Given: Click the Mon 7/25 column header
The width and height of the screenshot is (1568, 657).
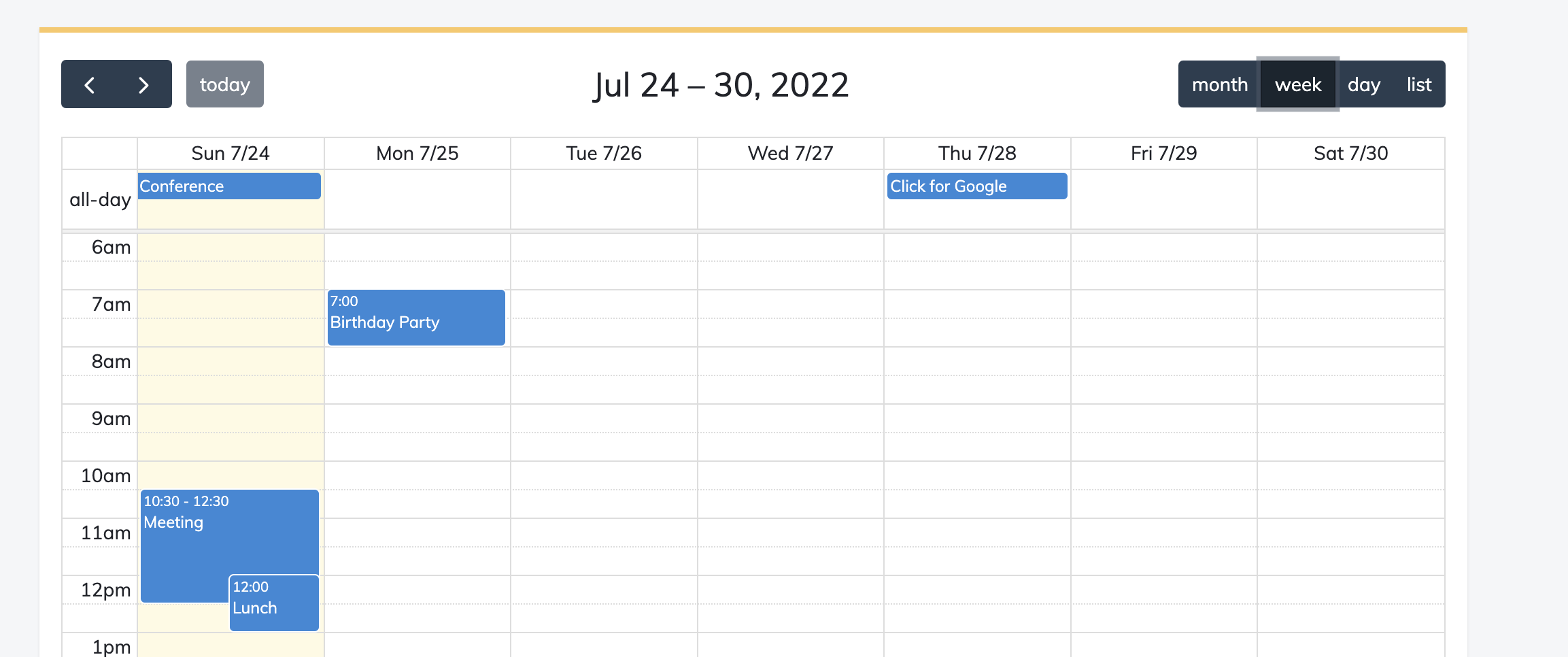Looking at the screenshot, I should click(x=417, y=153).
